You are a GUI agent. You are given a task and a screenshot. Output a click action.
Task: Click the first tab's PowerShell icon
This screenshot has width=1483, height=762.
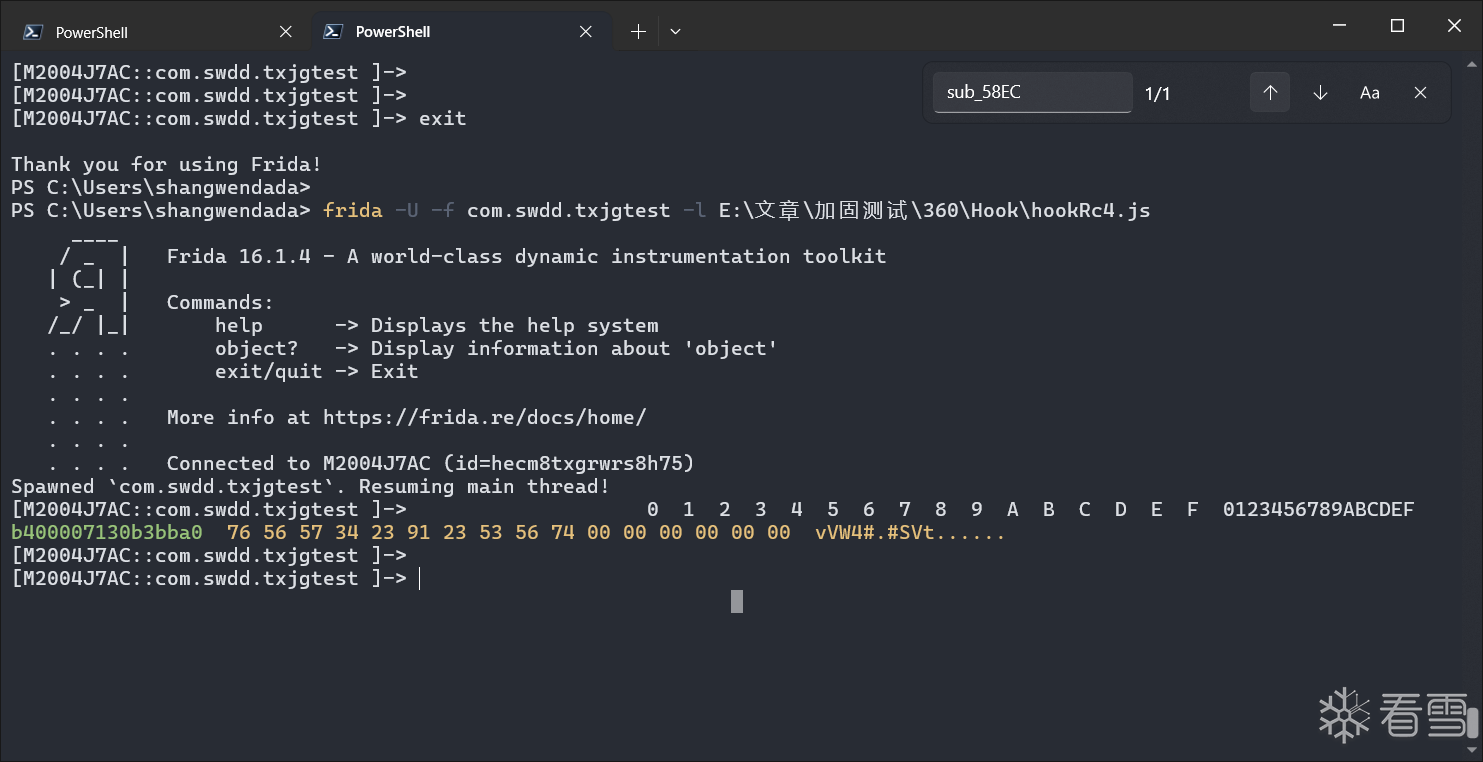click(x=33, y=32)
